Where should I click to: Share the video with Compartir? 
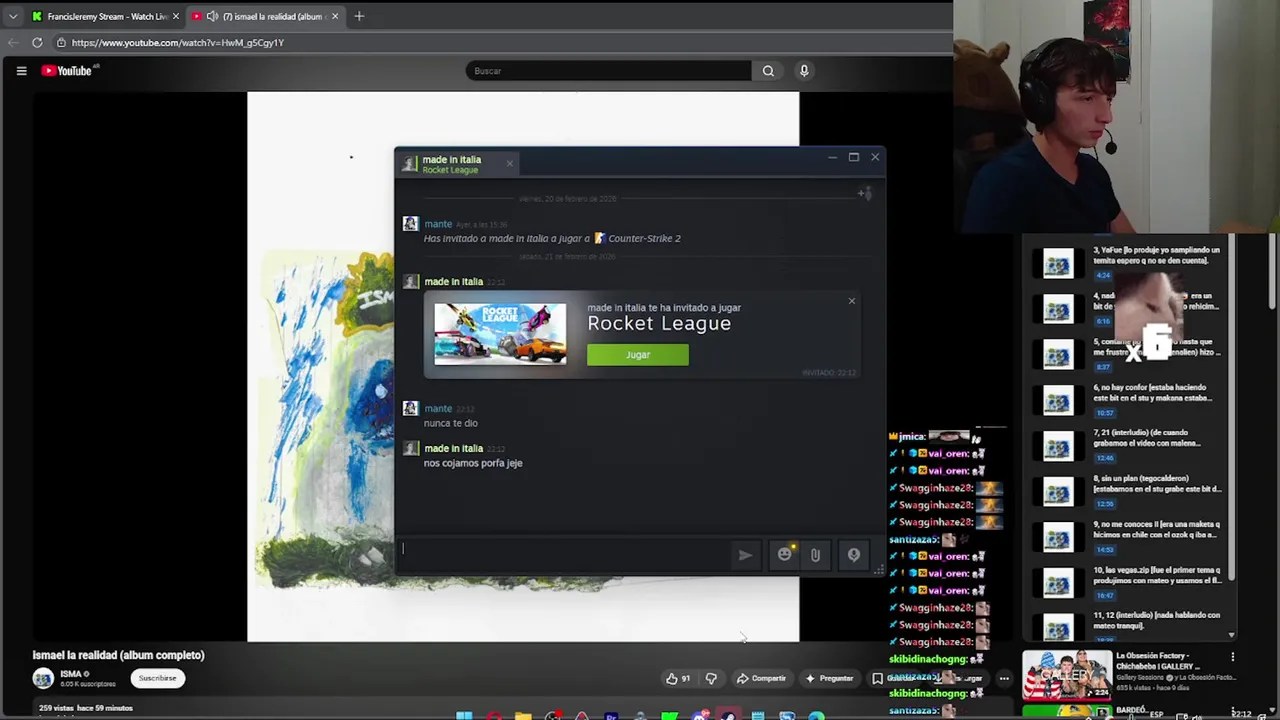(x=761, y=678)
